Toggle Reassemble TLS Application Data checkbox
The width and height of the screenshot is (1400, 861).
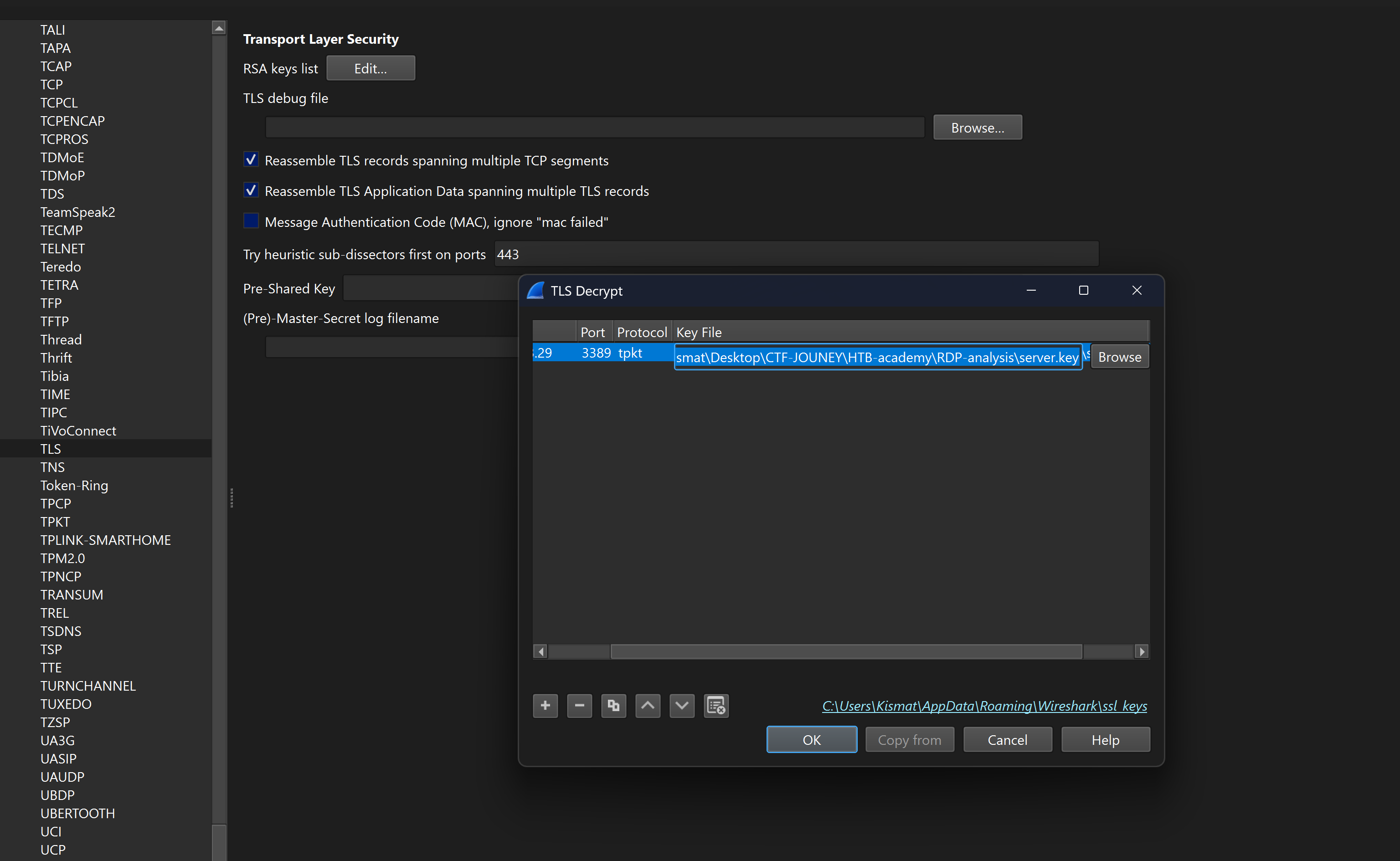click(251, 190)
